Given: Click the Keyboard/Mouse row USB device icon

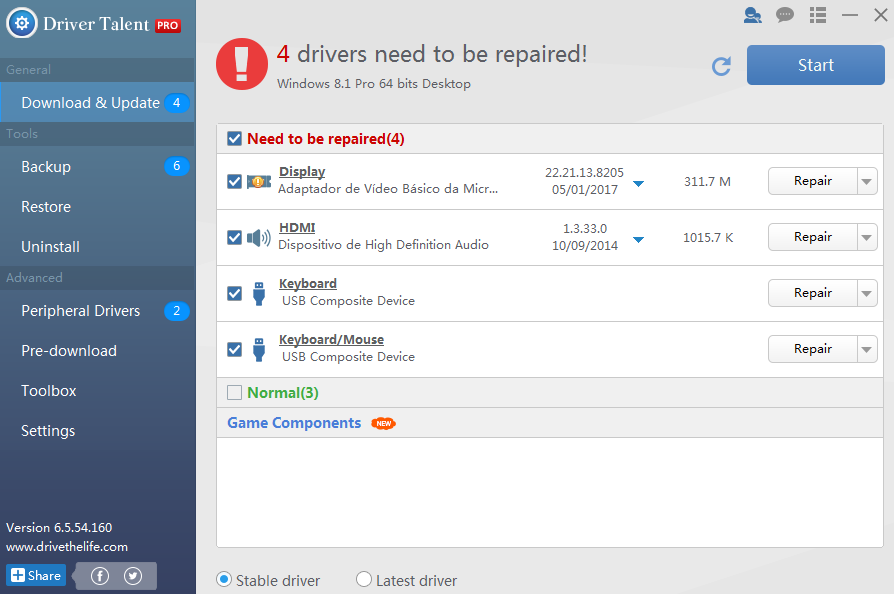Looking at the screenshot, I should (259, 349).
